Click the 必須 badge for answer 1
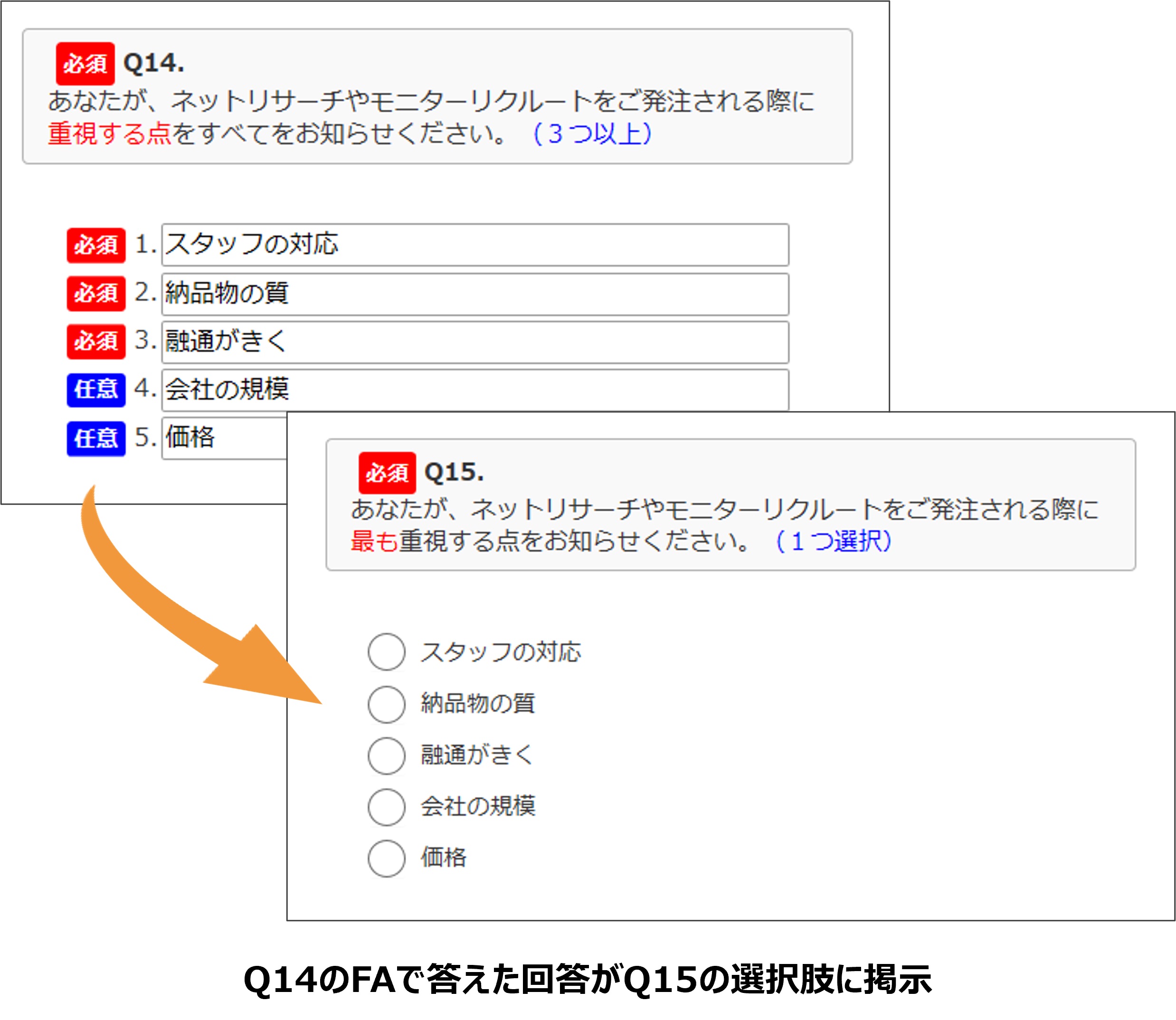 point(95,246)
